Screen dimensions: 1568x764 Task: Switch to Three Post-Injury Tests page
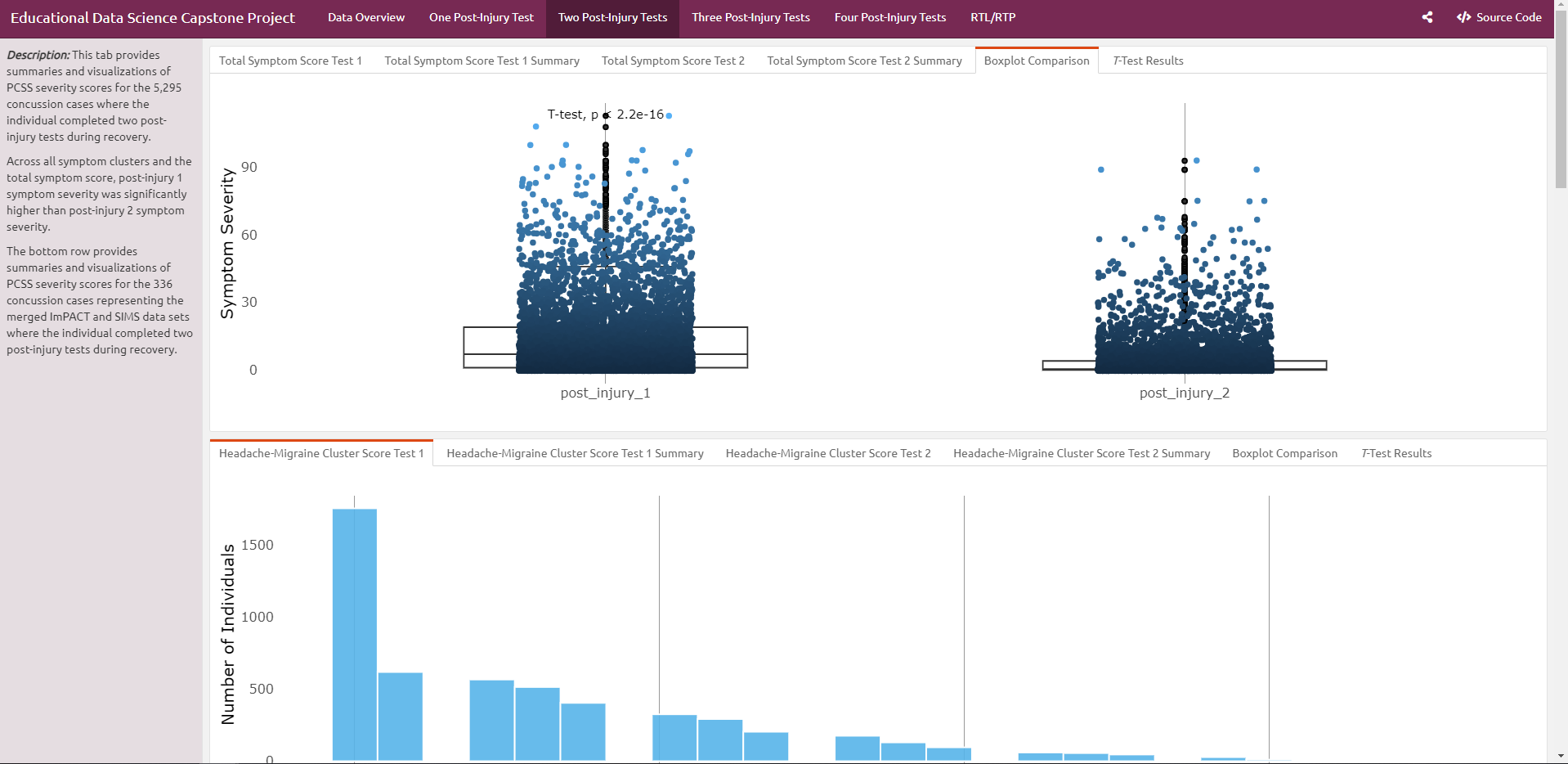coord(750,18)
